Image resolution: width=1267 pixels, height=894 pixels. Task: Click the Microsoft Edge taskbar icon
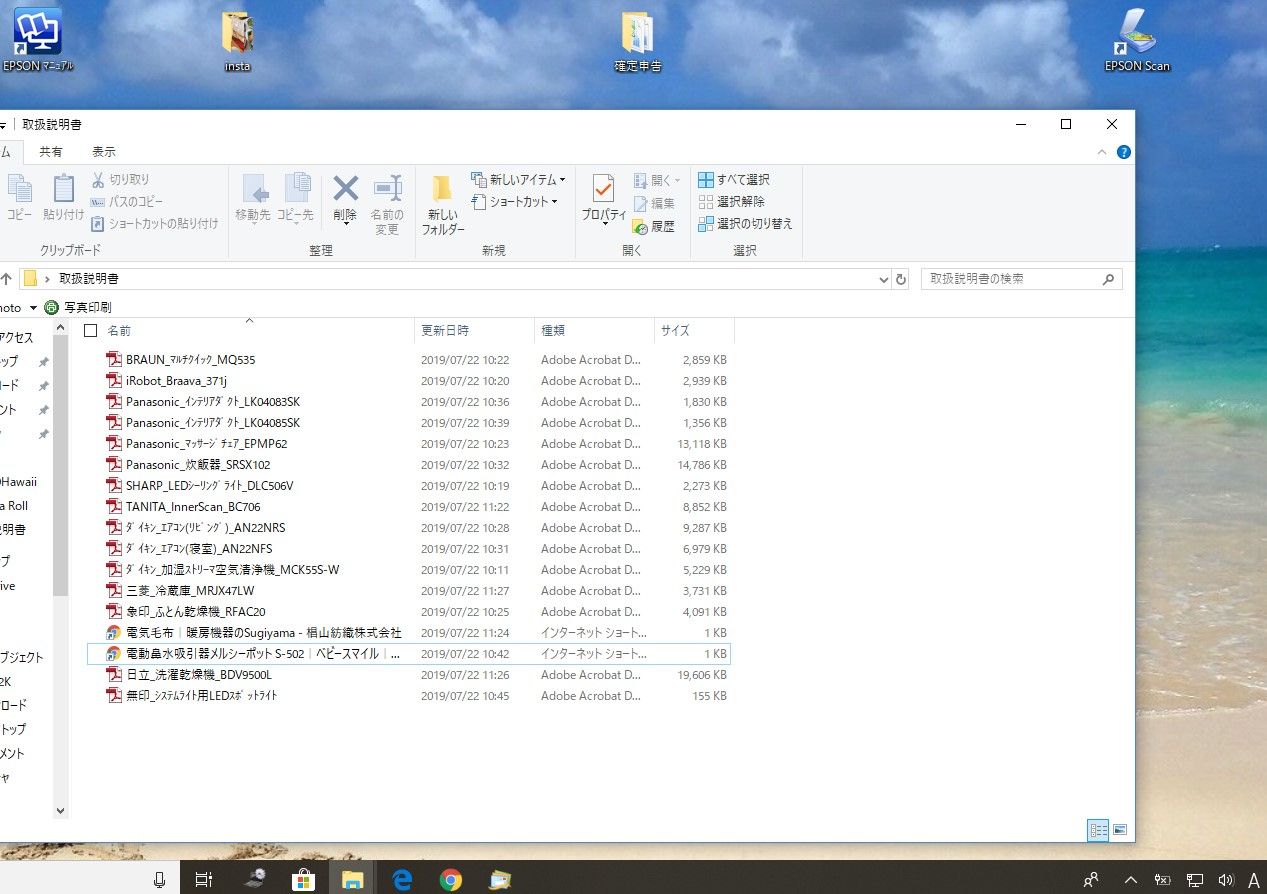[x=402, y=879]
